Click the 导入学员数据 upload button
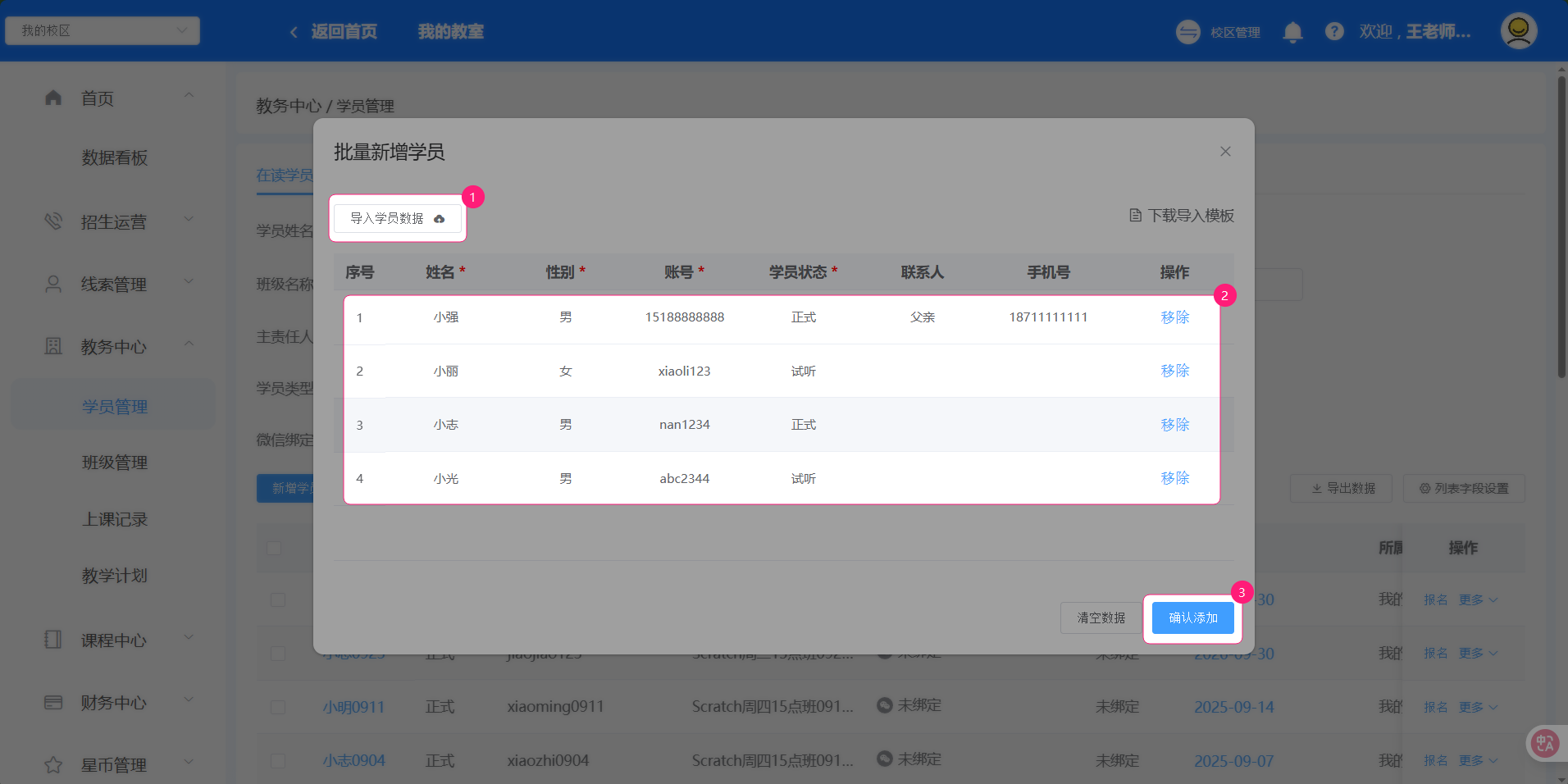This screenshot has width=1568, height=784. pyautogui.click(x=398, y=218)
